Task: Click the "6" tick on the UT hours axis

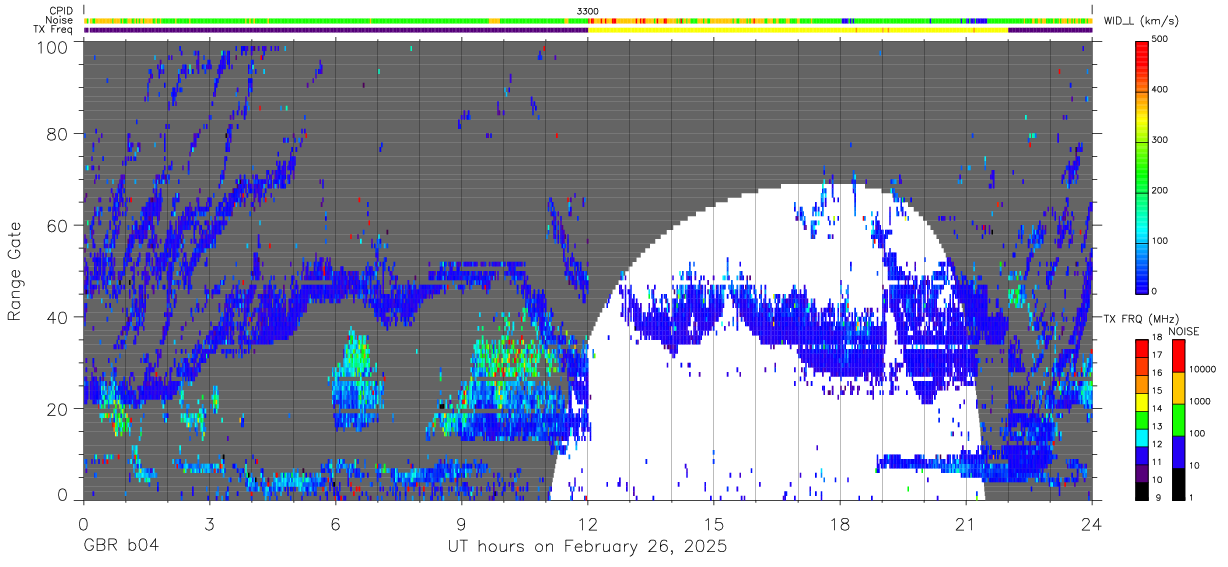Action: 336,523
